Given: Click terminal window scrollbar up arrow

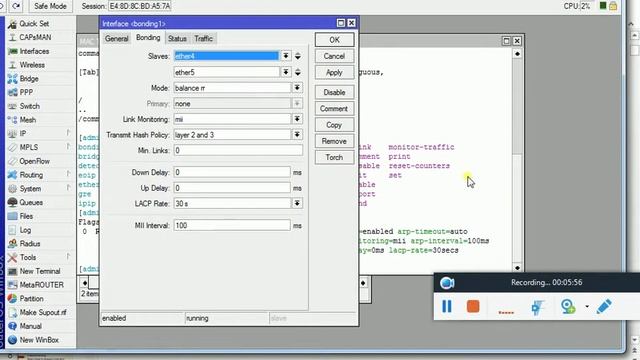Looking at the screenshot, I should (517, 54).
